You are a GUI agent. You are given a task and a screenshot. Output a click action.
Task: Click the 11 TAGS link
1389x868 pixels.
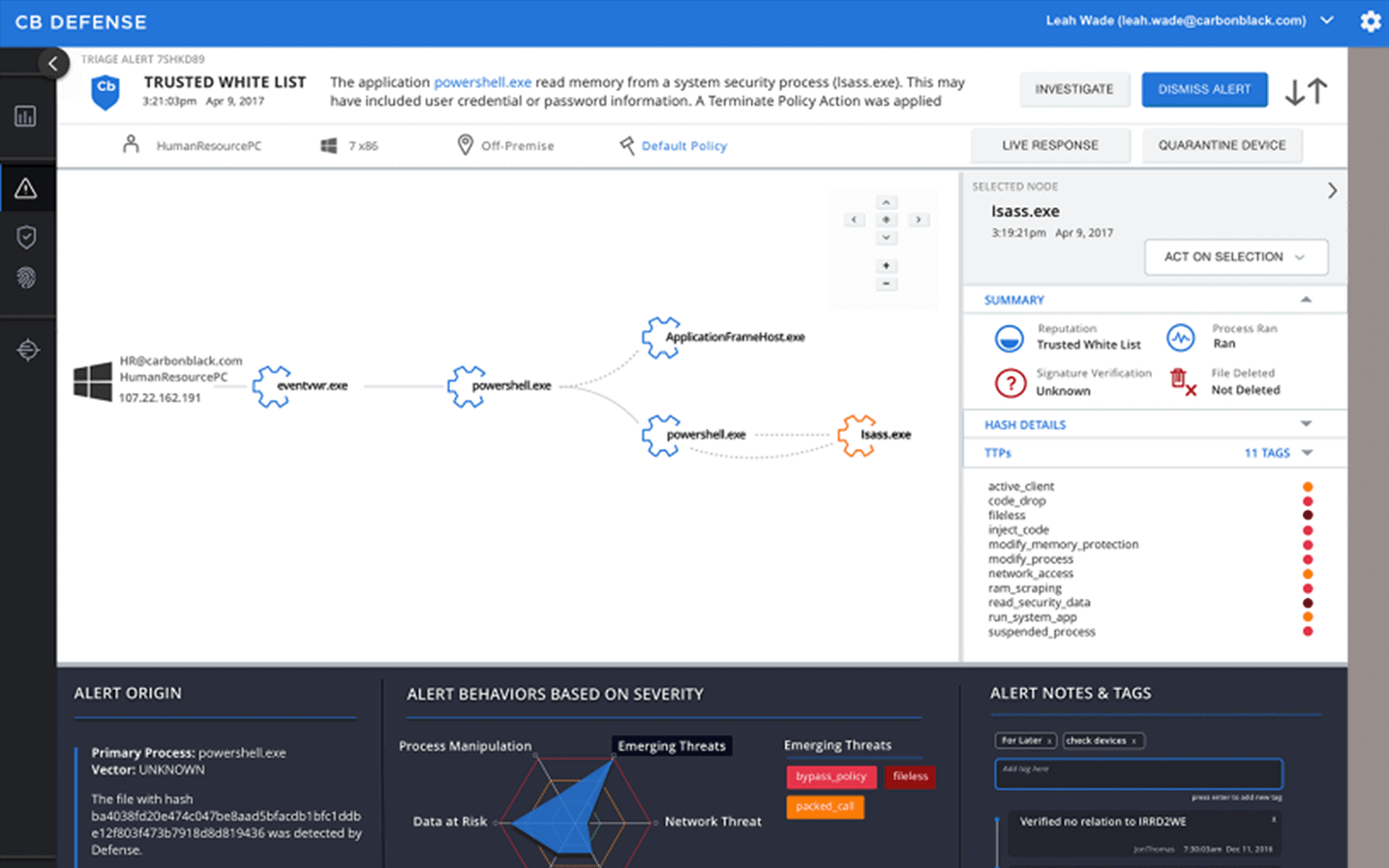coord(1267,453)
